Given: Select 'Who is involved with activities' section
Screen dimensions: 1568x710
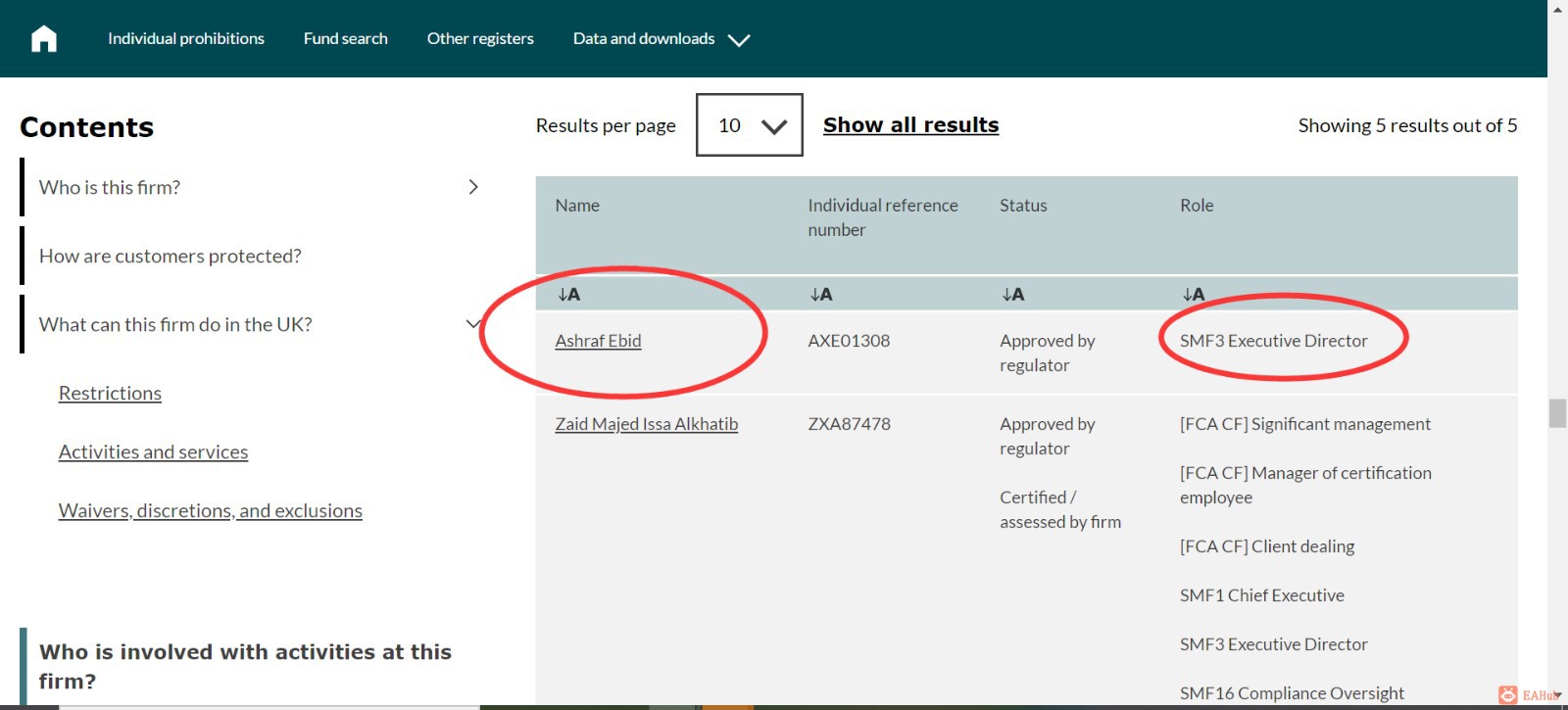Looking at the screenshot, I should point(245,666).
